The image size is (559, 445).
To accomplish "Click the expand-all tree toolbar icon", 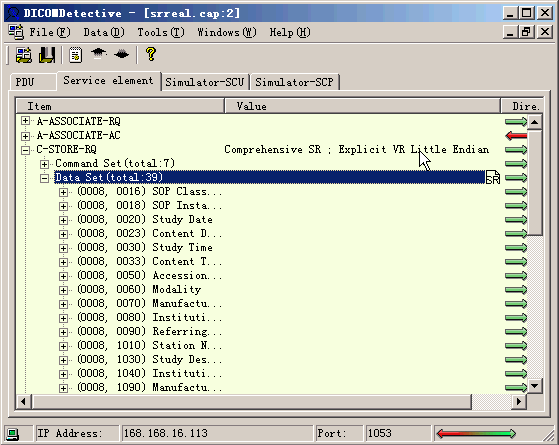I will (122, 54).
